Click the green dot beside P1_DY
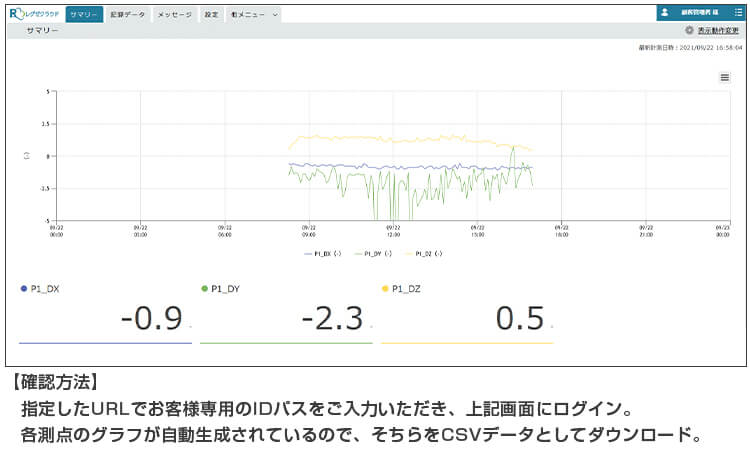This screenshot has height=450, width=750. (x=204, y=288)
